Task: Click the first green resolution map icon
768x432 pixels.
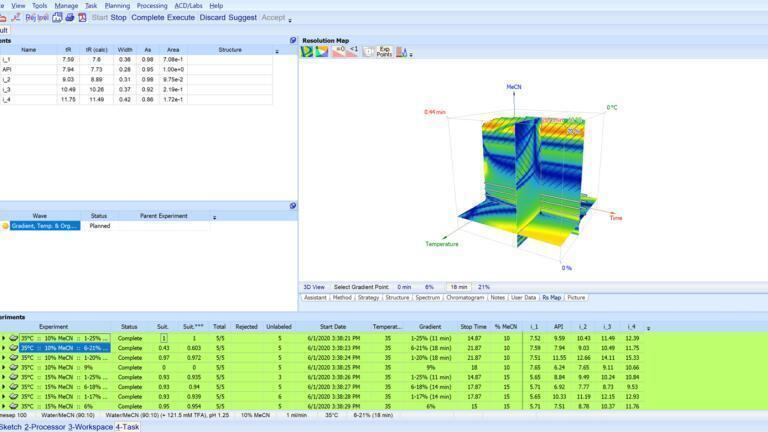Action: click(307, 51)
